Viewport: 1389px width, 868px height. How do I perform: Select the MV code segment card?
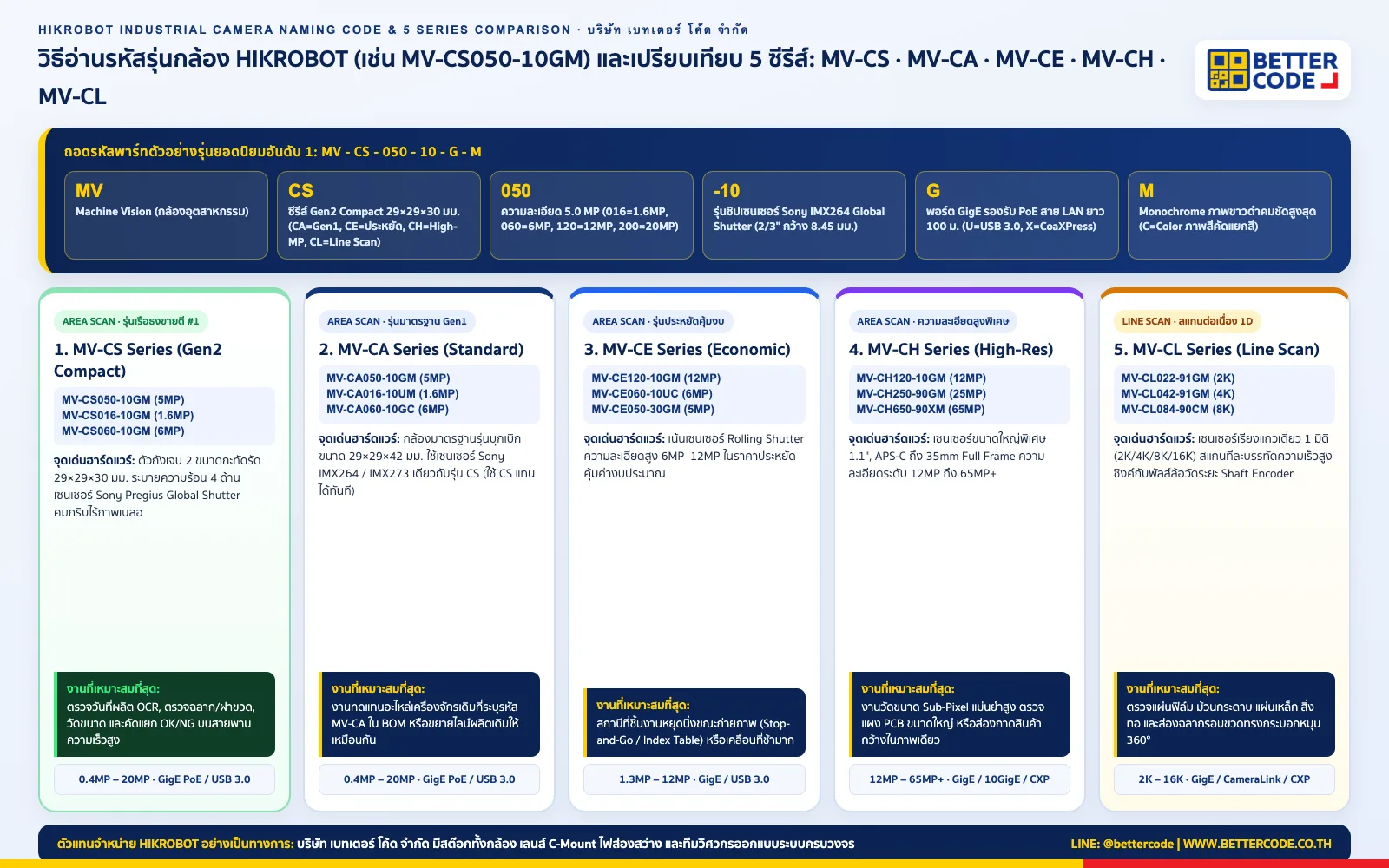click(166, 215)
